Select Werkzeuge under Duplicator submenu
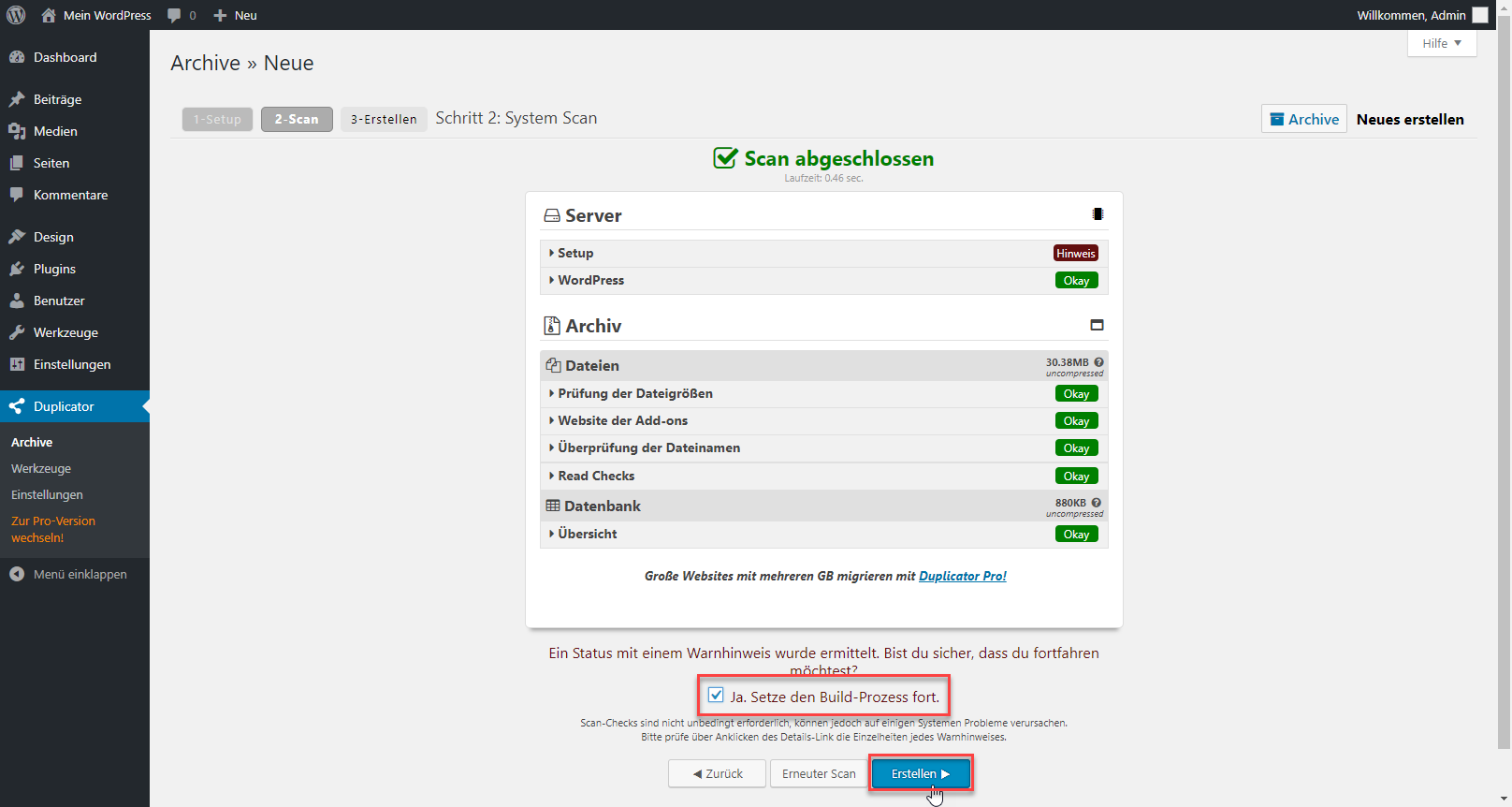The width and height of the screenshot is (1512, 807). point(41,468)
